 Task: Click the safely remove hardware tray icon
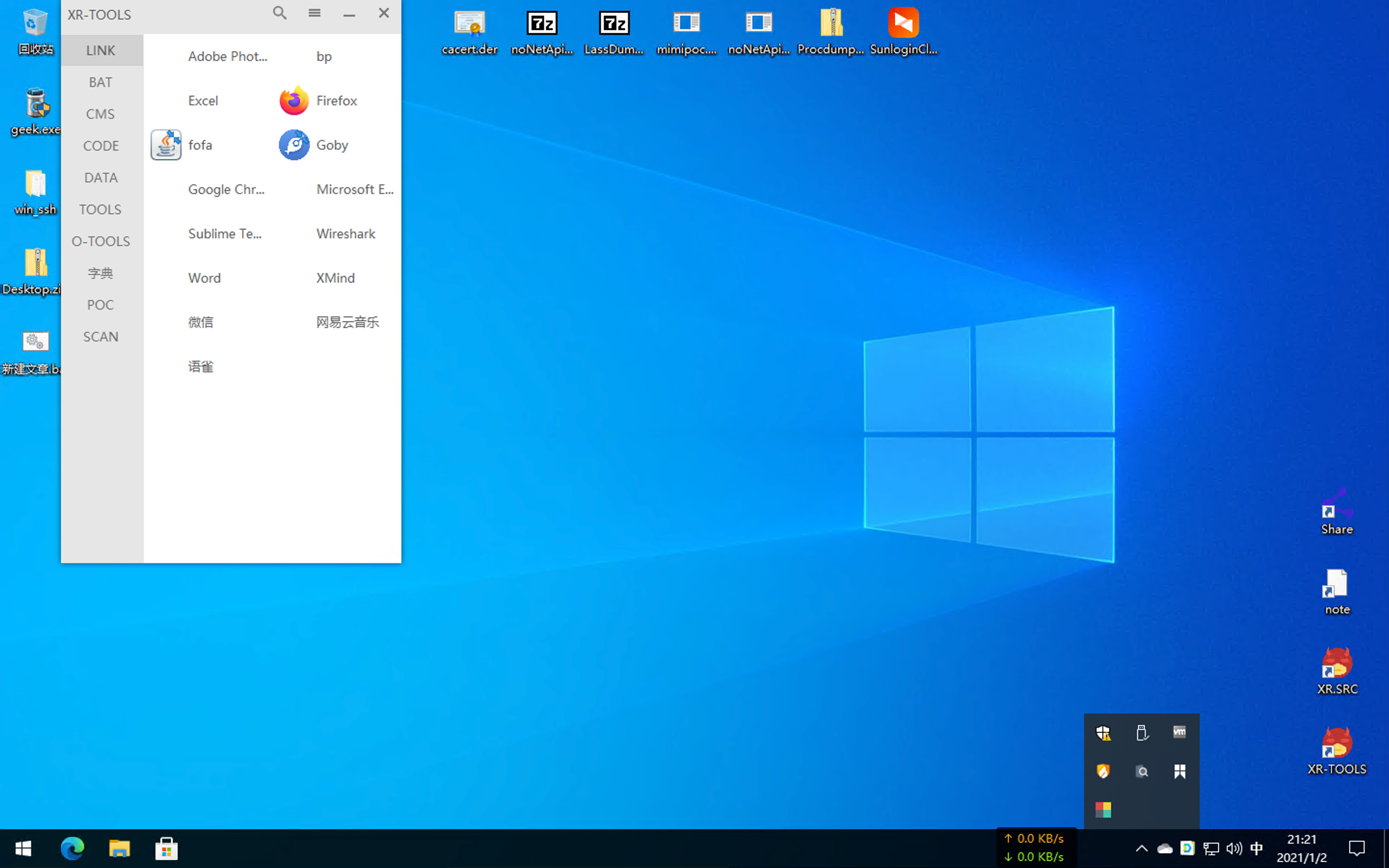point(1142,733)
